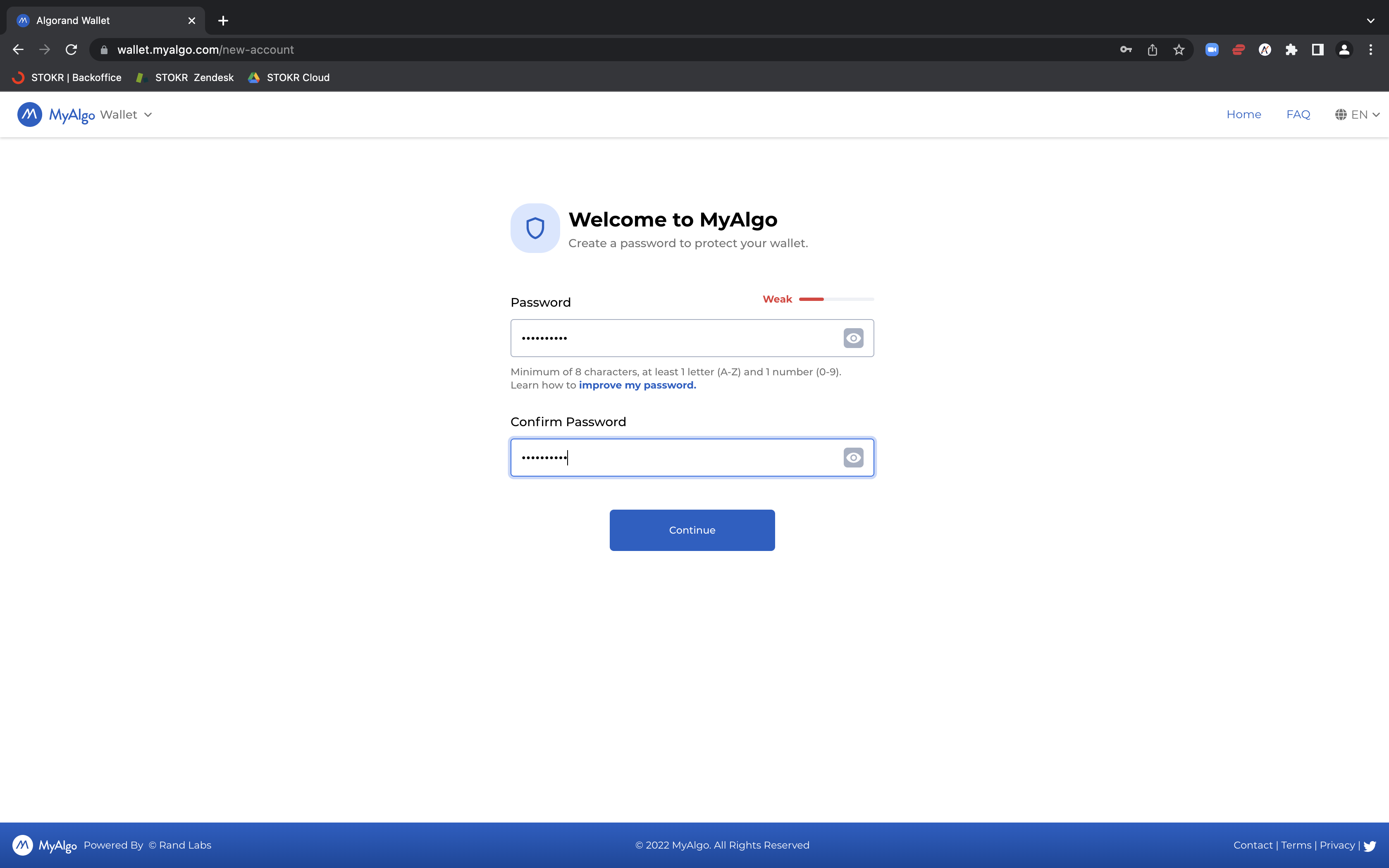Close the Algorand Wallet tab
This screenshot has height=868, width=1389.
192,21
